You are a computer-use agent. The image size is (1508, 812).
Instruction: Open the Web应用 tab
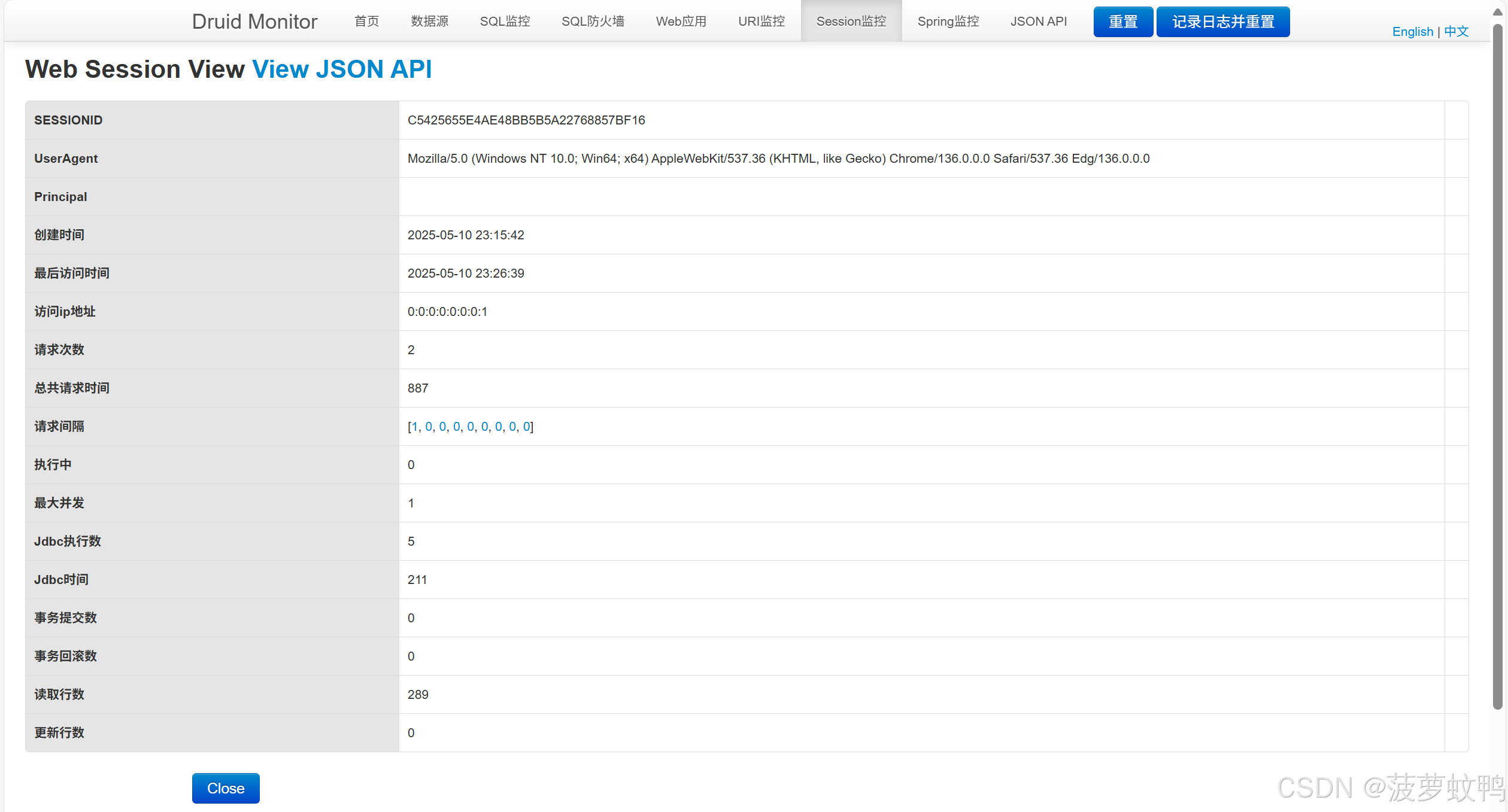(x=681, y=22)
